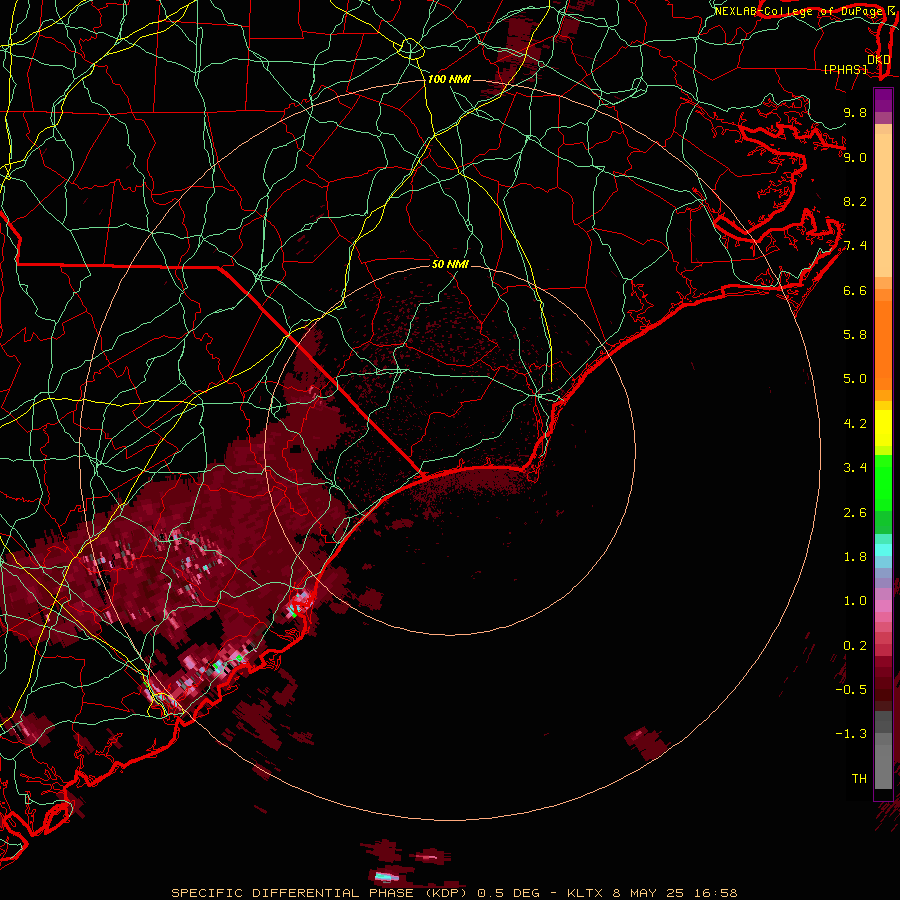This screenshot has width=900, height=900.
Task: Select the 7.4 value on the color scale
Action: coord(855,246)
